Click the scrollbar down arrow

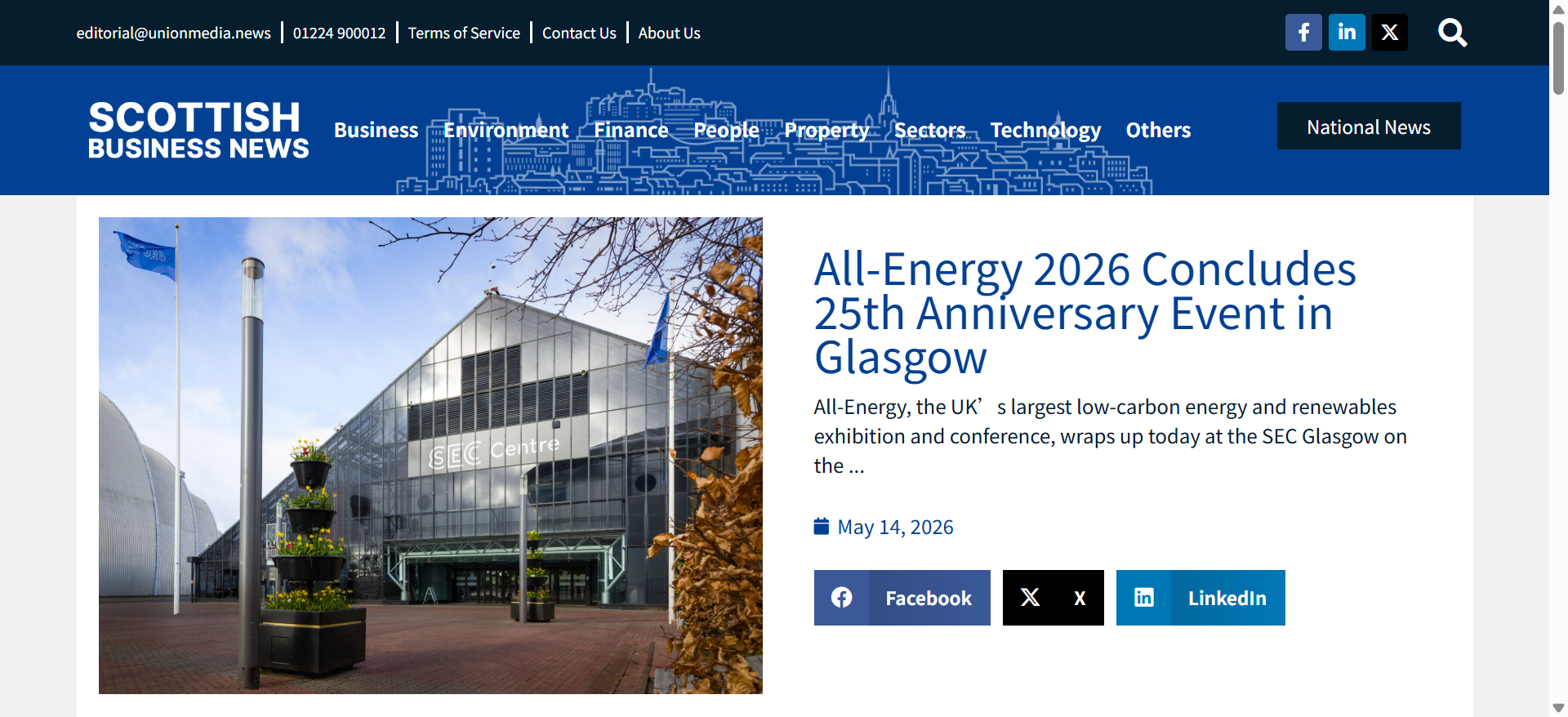click(x=1558, y=708)
